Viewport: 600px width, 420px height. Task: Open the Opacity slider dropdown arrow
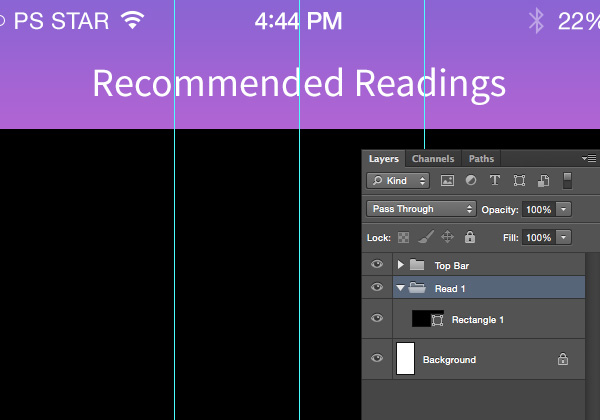pyautogui.click(x=563, y=209)
